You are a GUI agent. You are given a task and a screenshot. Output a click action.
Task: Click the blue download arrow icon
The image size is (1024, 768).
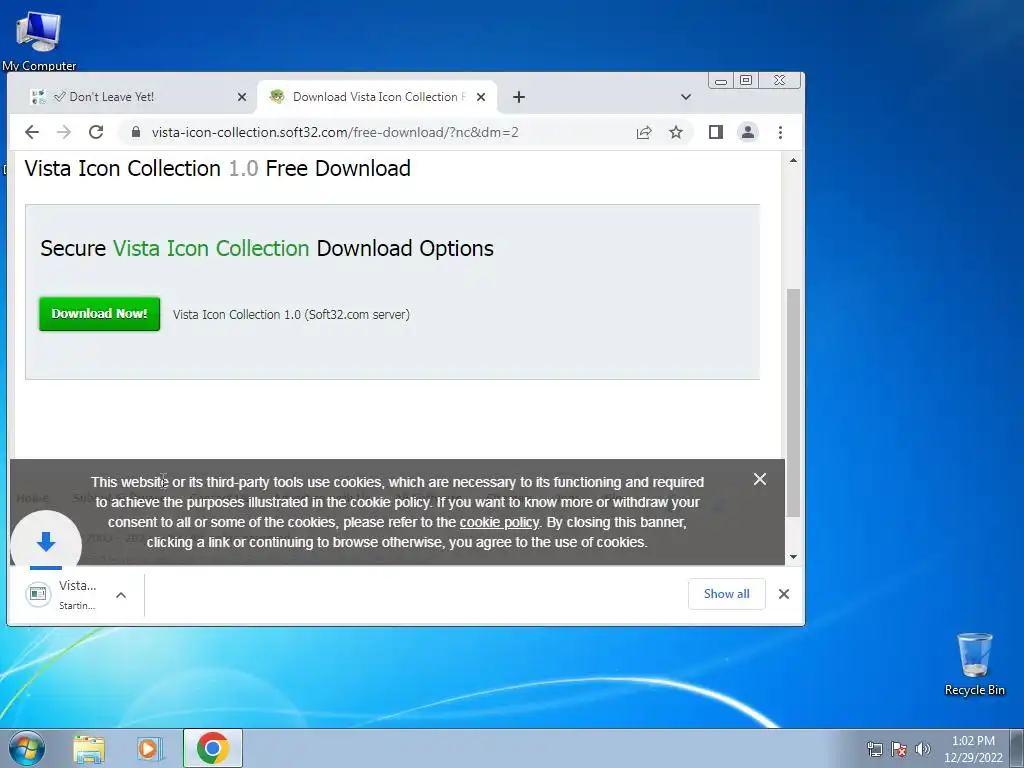tap(46, 541)
